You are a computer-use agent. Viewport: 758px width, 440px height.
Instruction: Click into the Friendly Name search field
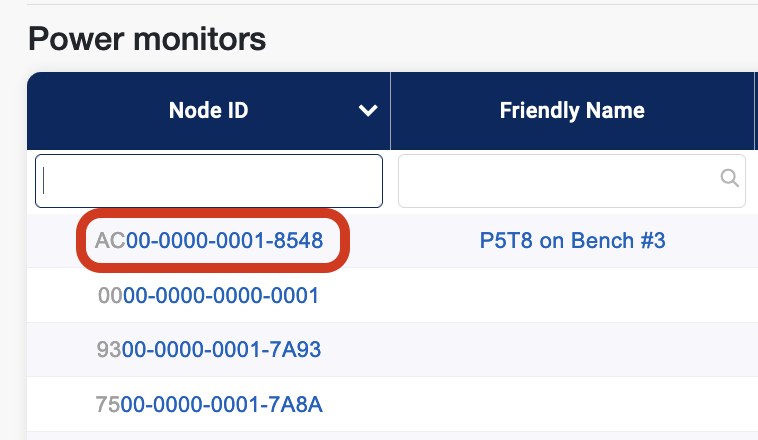(560, 180)
